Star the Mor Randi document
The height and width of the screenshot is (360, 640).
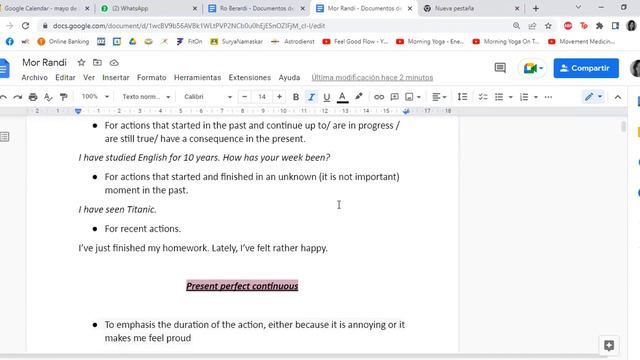point(81,63)
